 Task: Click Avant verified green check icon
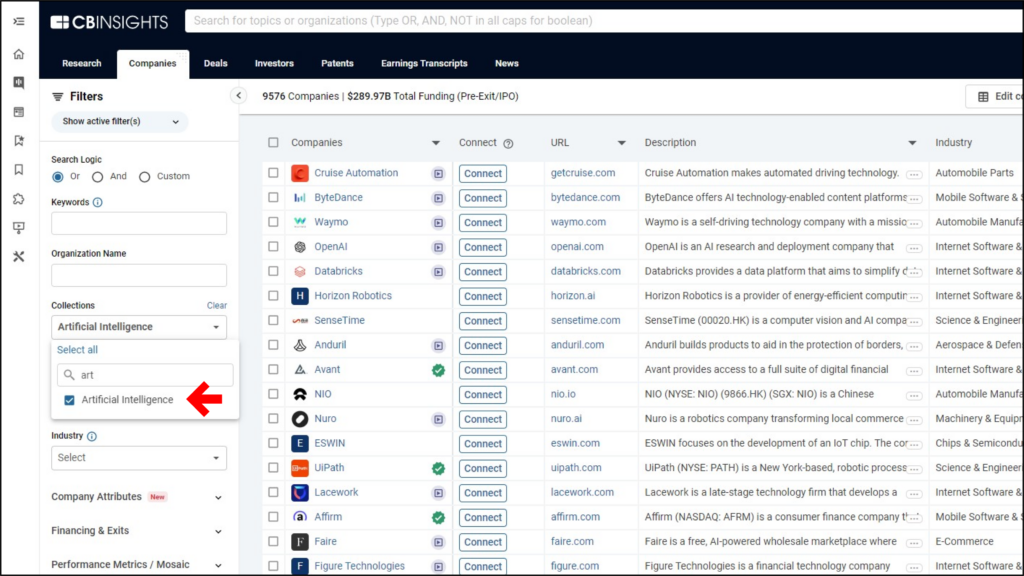pyautogui.click(x=438, y=370)
